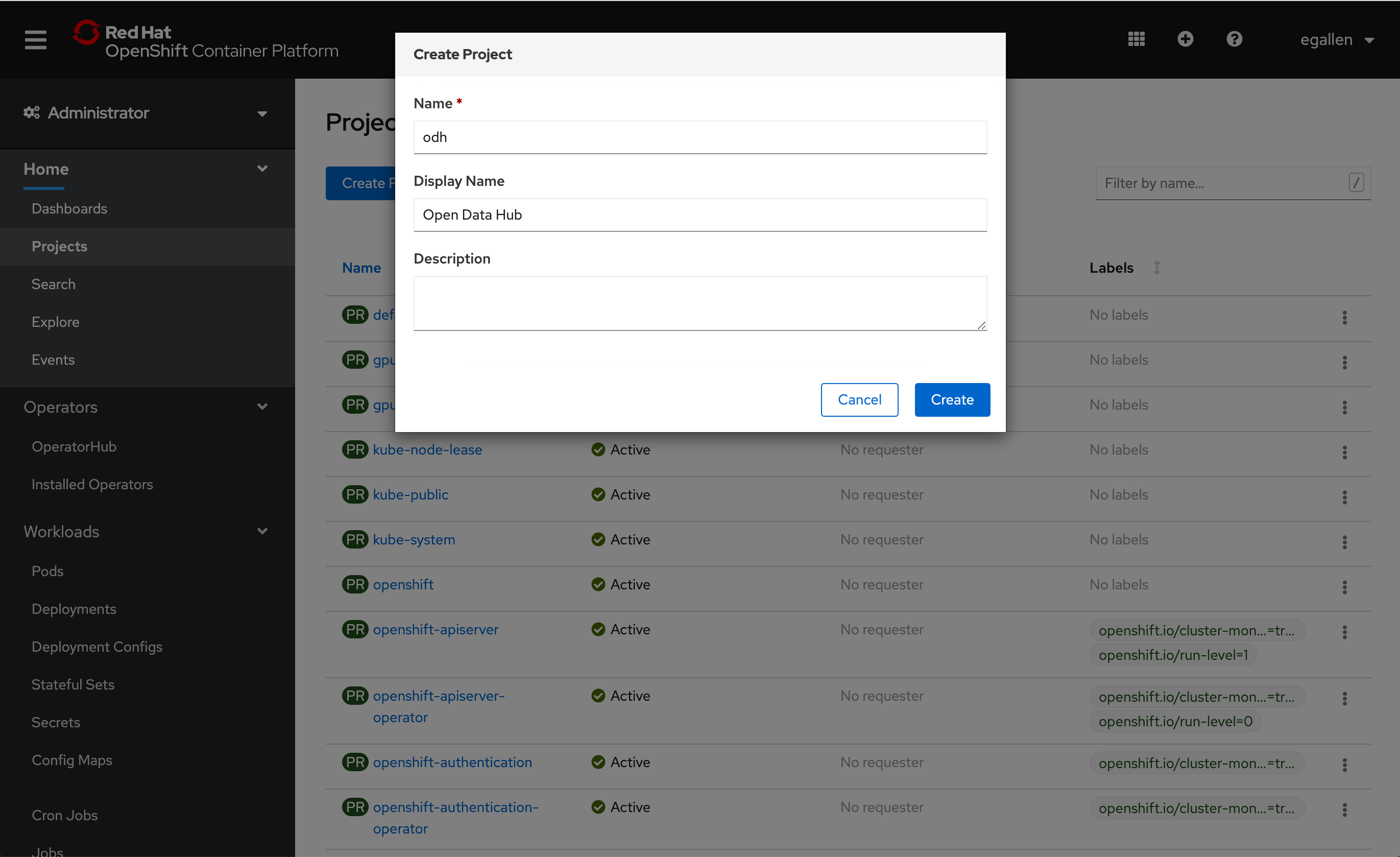
Task: Click PR badge icon beside kube-system
Action: (355, 539)
